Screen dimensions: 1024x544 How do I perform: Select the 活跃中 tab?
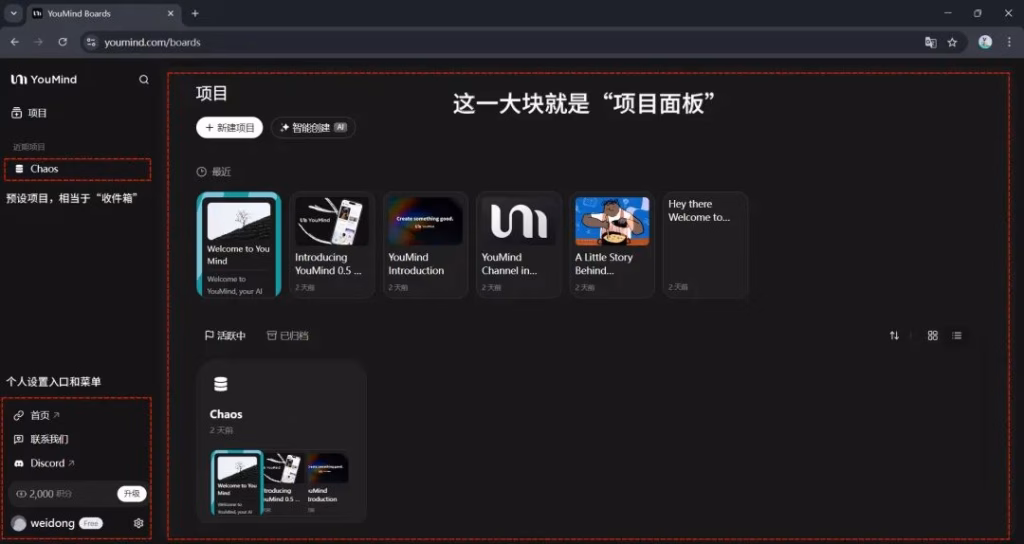pos(225,336)
